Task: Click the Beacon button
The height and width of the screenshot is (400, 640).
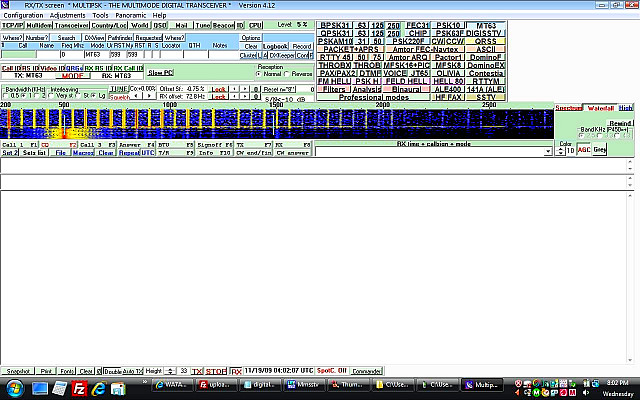Action: (x=223, y=25)
